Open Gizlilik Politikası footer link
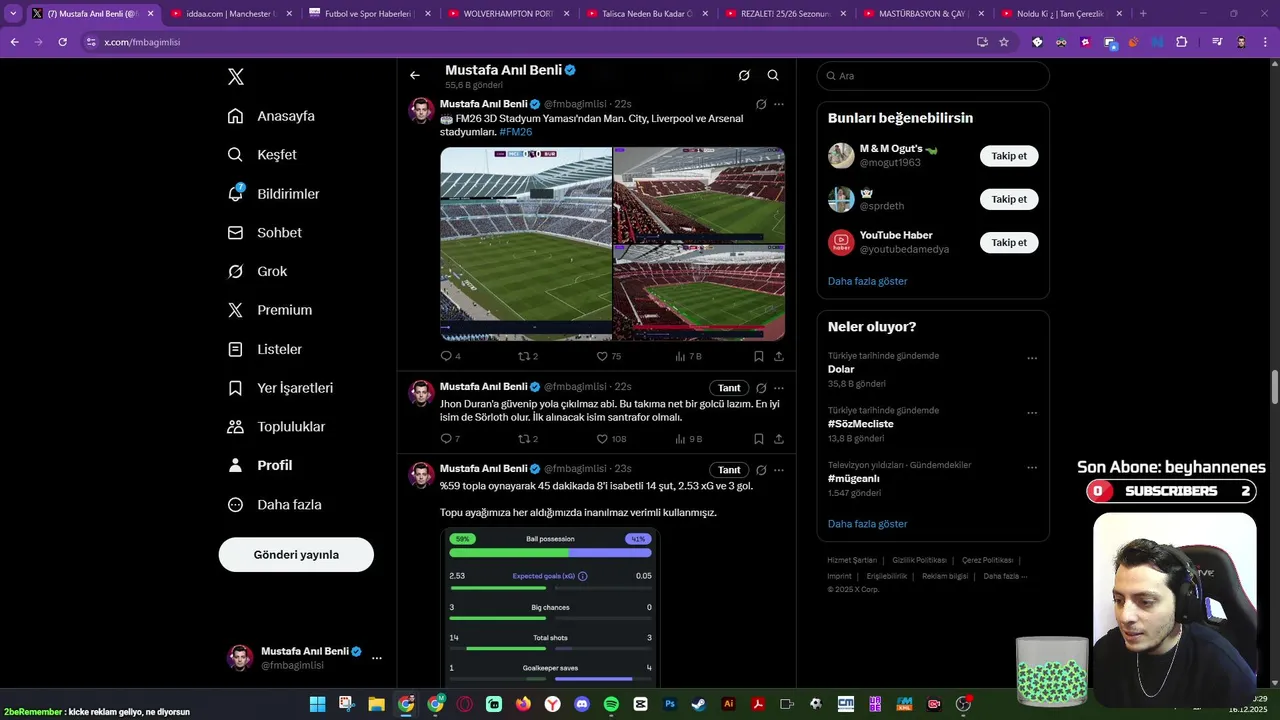This screenshot has width=1280, height=720. 919,560
